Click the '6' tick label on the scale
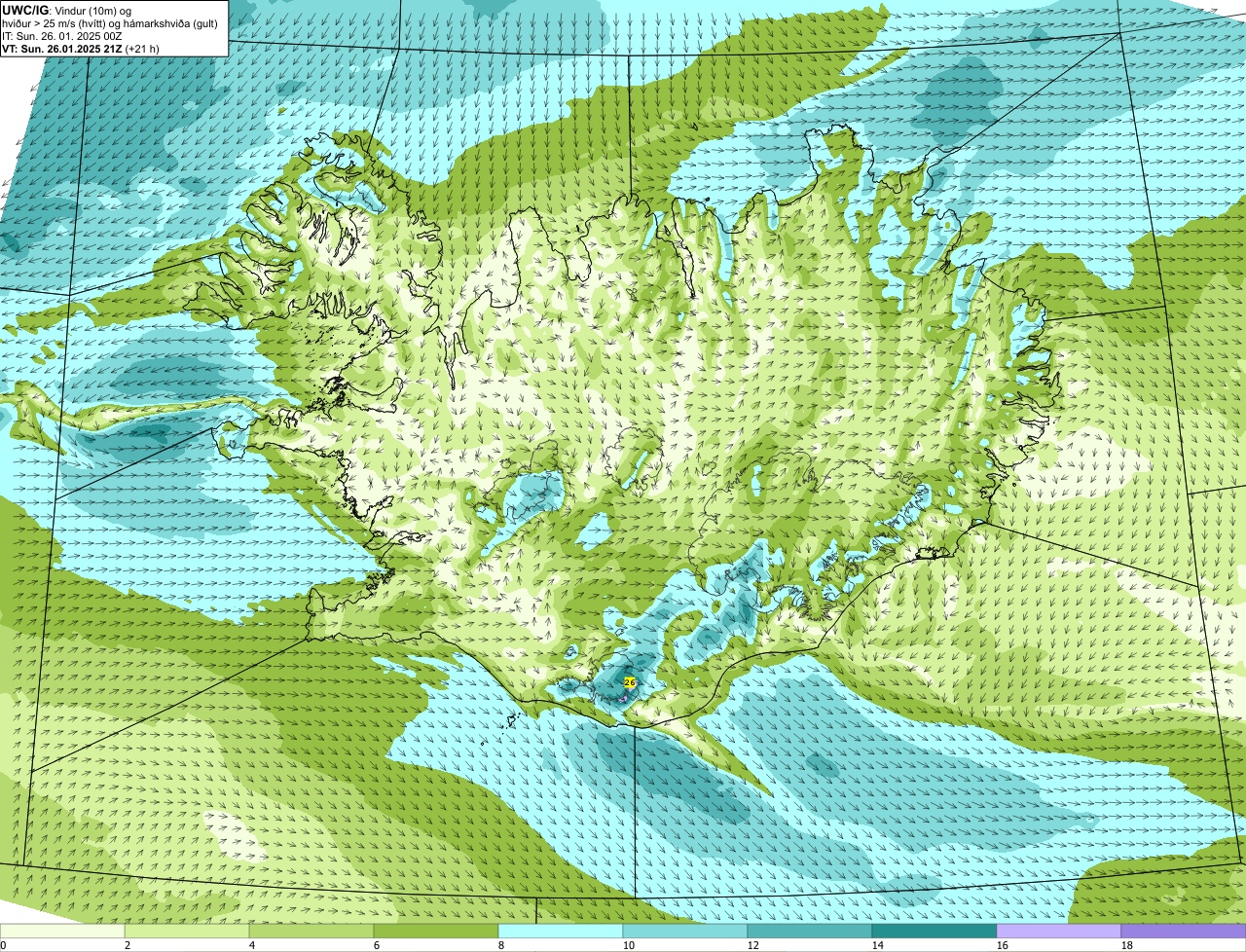Image resolution: width=1246 pixels, height=952 pixels. (377, 945)
